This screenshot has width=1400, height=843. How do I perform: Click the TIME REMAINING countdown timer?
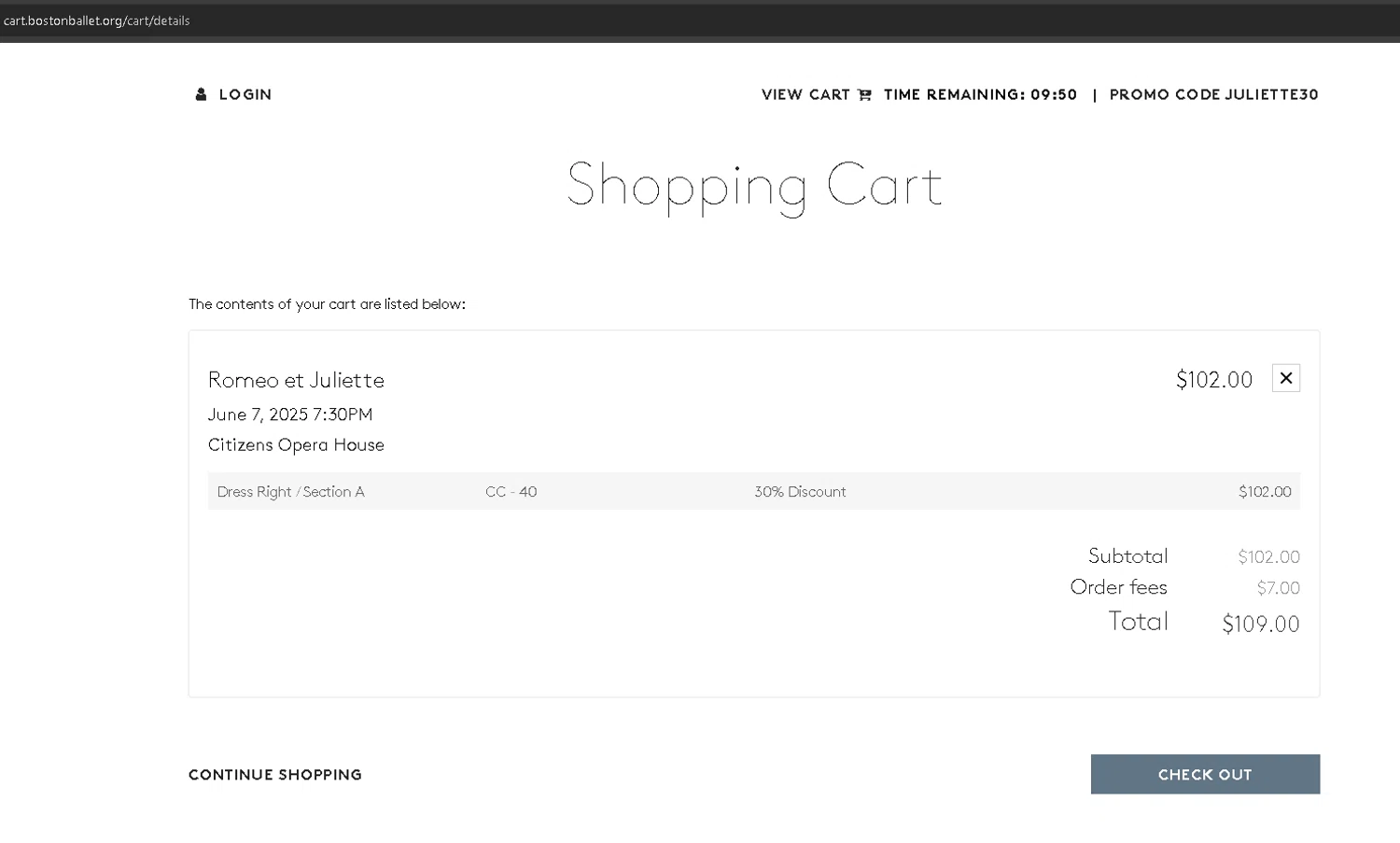coord(980,94)
